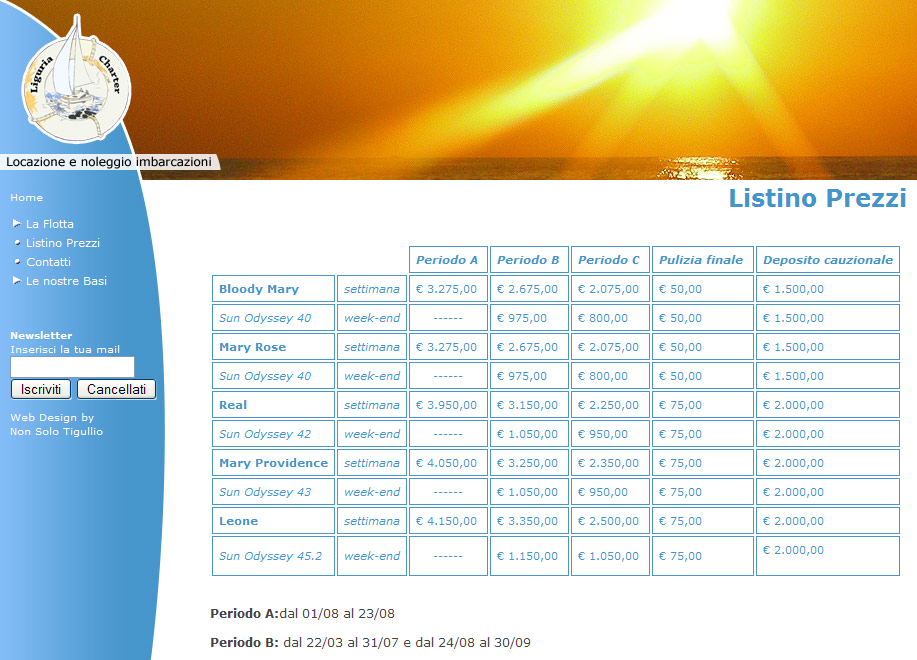
Task: Select the Pulizia finale column header
Action: click(702, 260)
